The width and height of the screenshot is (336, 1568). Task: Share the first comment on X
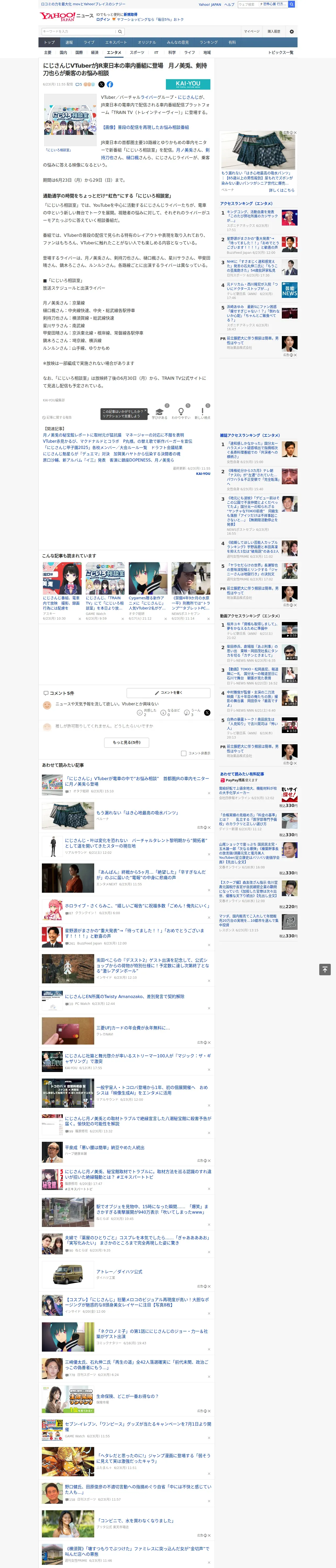click(x=207, y=712)
